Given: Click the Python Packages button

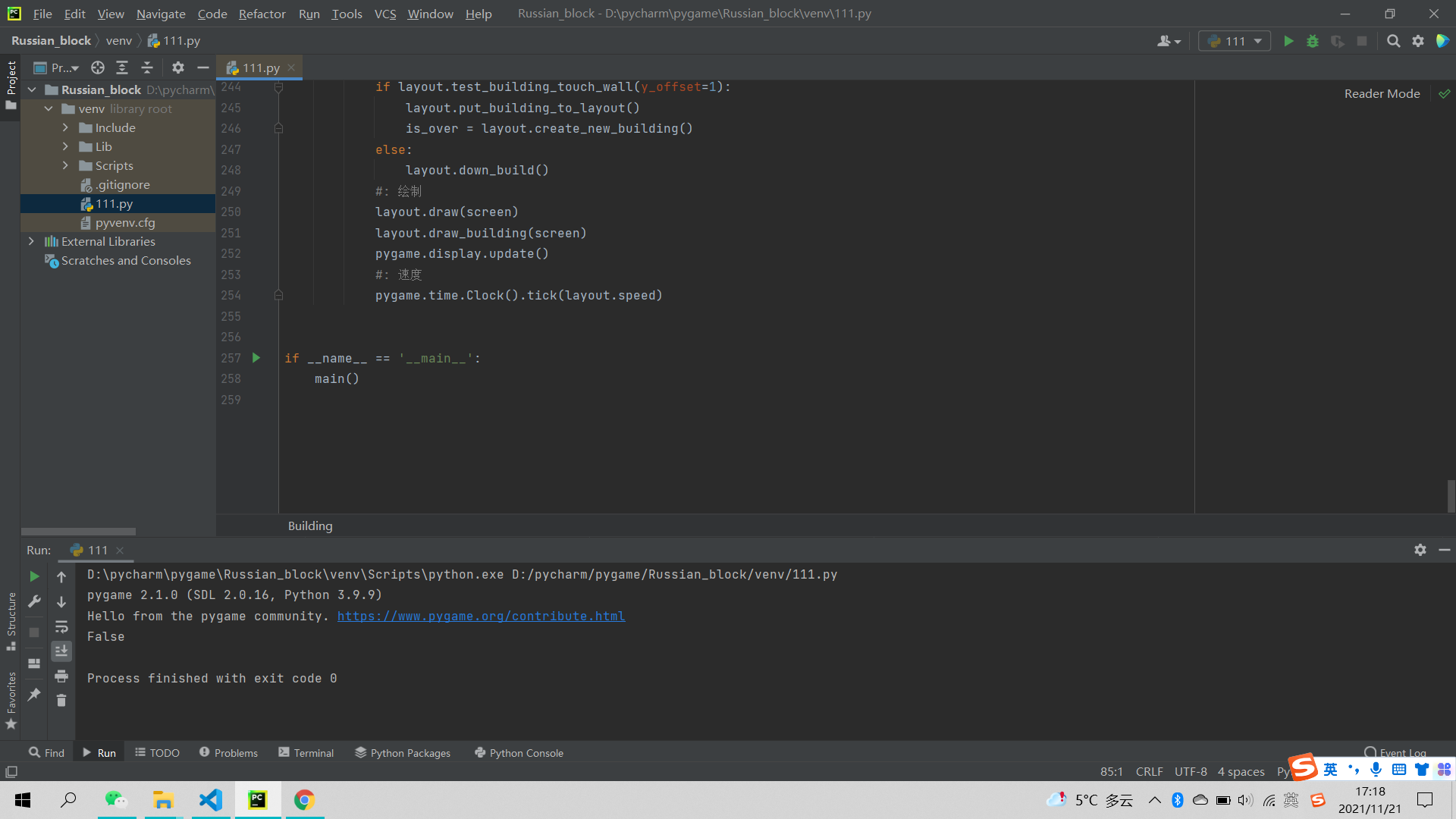Looking at the screenshot, I should click(403, 752).
